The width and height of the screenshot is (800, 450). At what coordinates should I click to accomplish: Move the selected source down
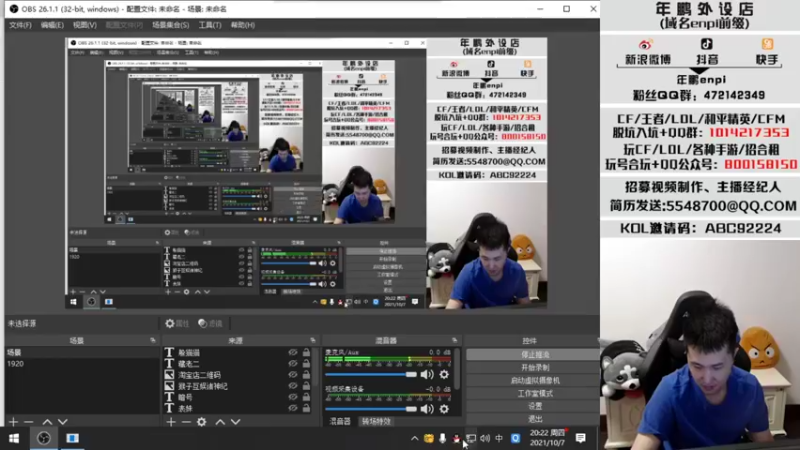pyautogui.click(x=235, y=422)
